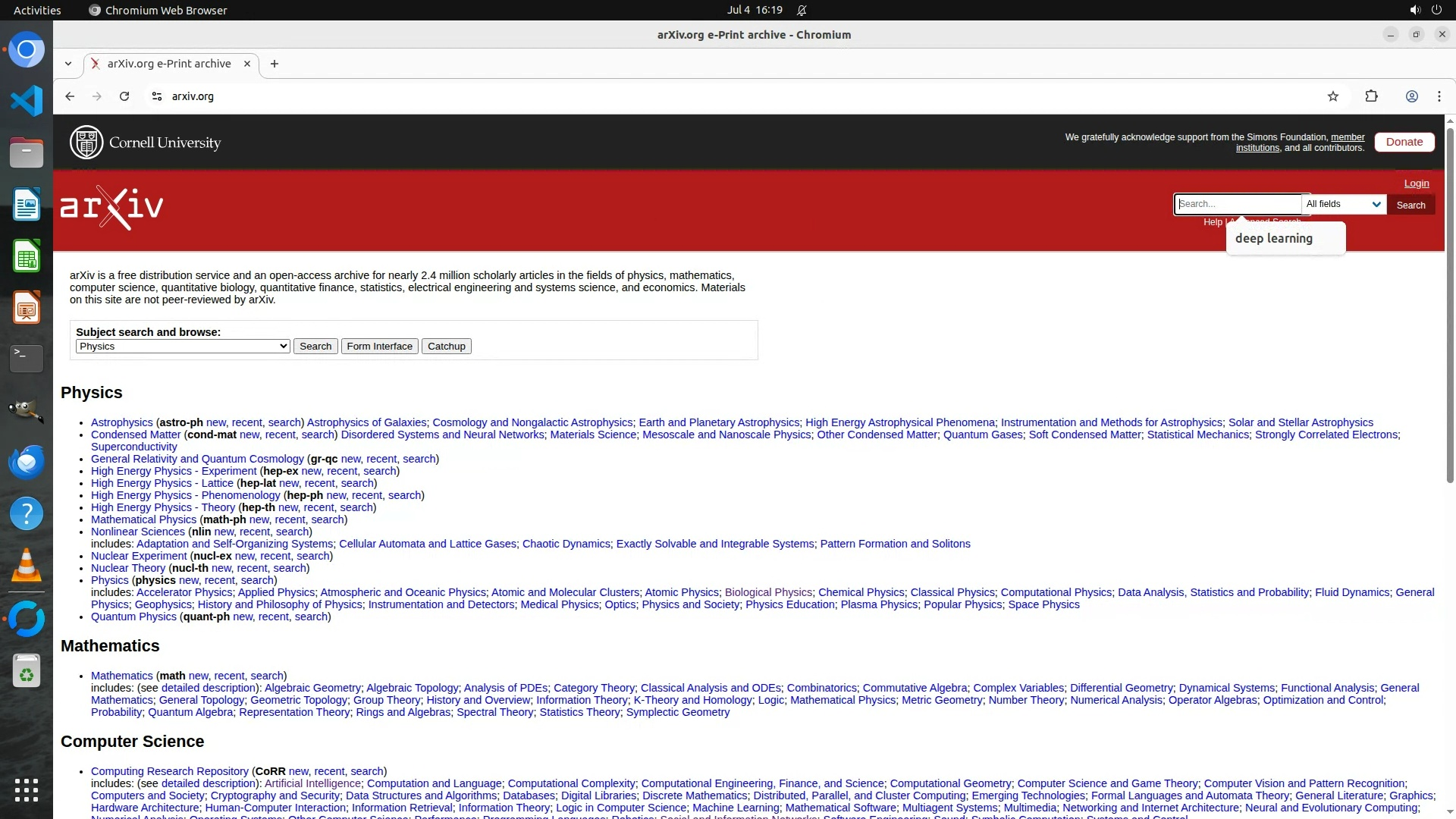Viewport: 1456px width, 819px height.
Task: Click the page vertical scrollbar
Action: pos(1449,303)
